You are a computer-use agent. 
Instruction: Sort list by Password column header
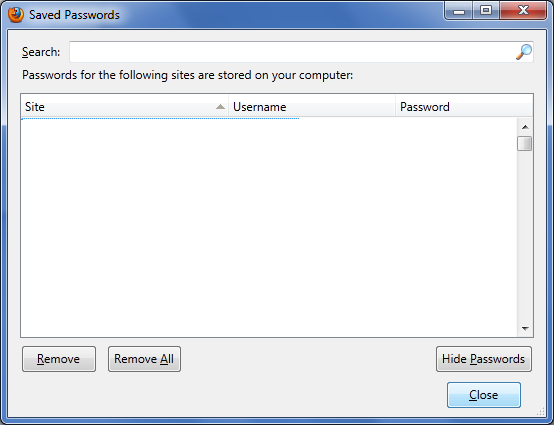(x=464, y=107)
